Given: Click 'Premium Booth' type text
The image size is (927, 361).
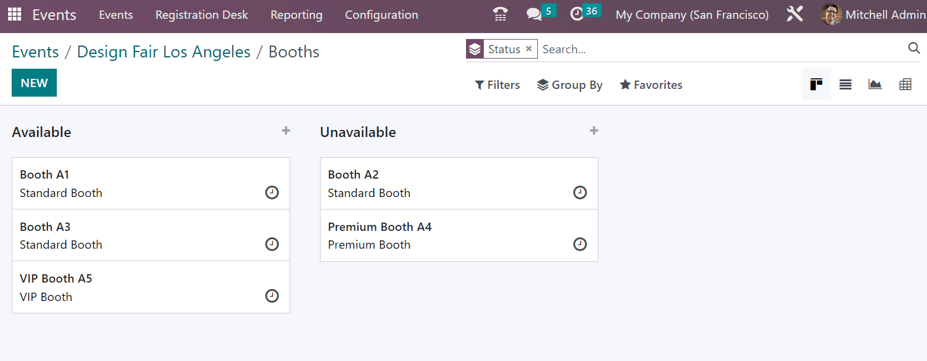Looking at the screenshot, I should [x=369, y=245].
